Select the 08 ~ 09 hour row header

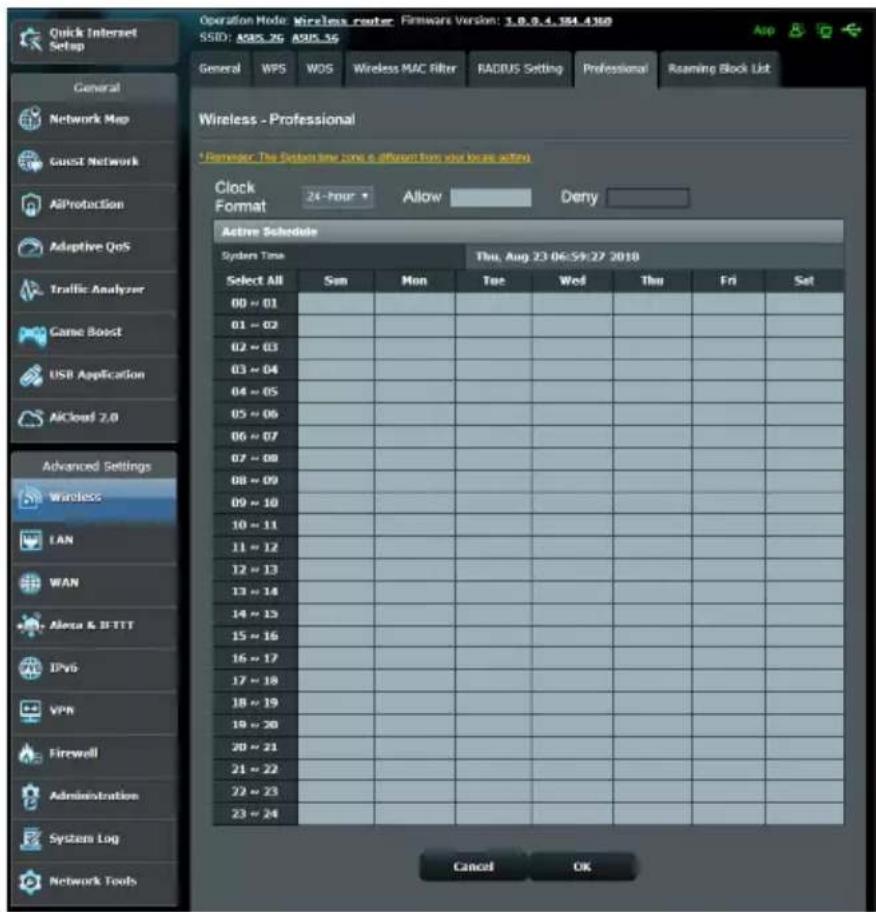[x=255, y=480]
